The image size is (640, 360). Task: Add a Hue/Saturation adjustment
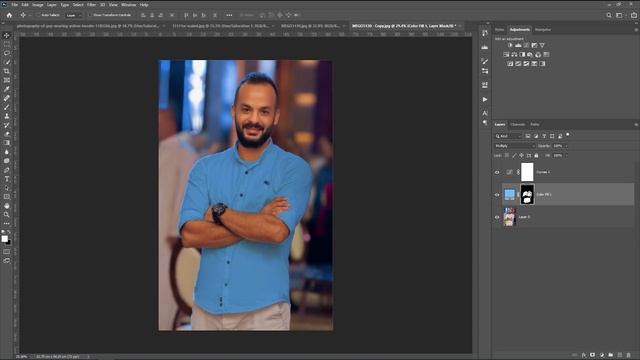[x=506, y=54]
